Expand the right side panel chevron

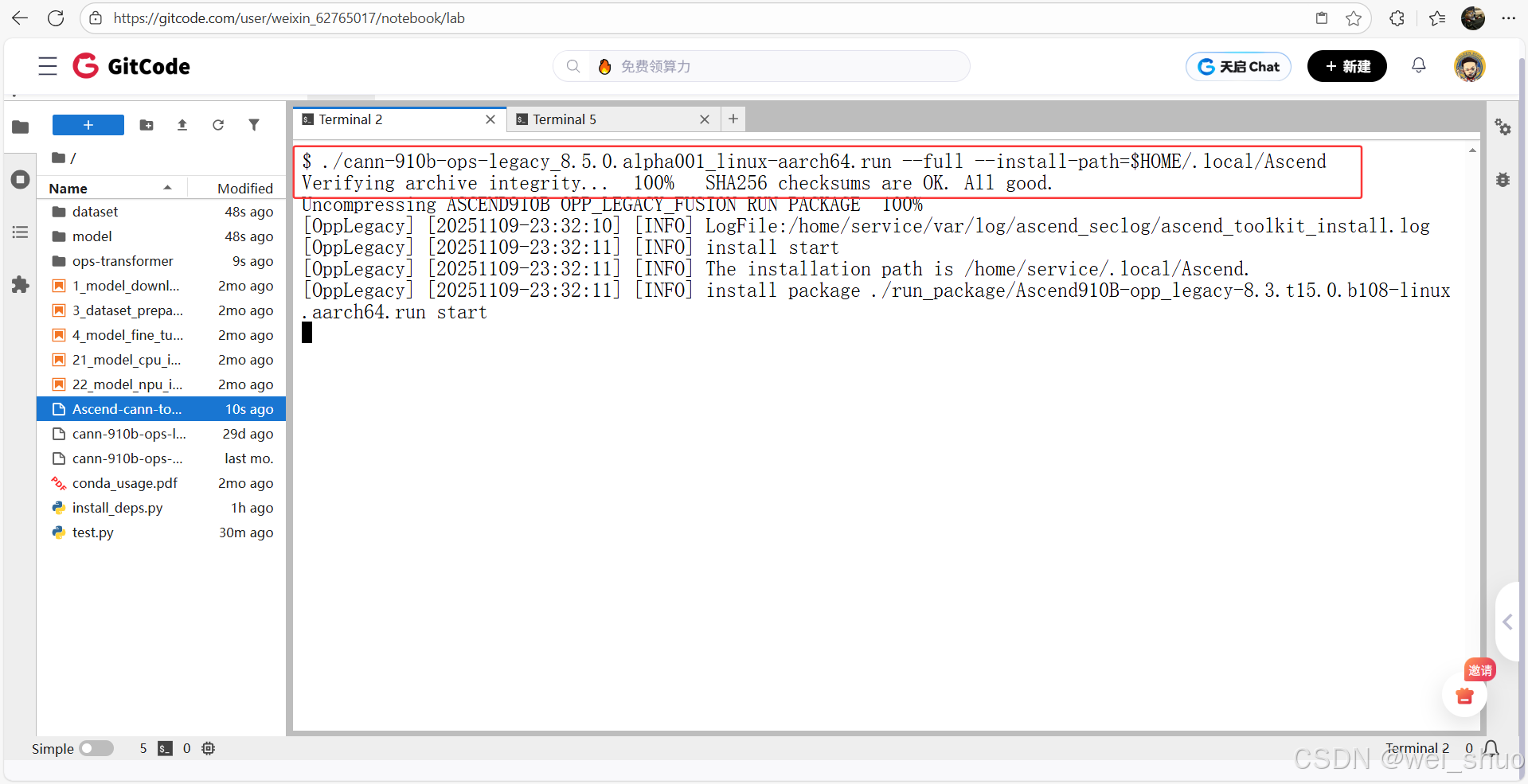tap(1507, 622)
